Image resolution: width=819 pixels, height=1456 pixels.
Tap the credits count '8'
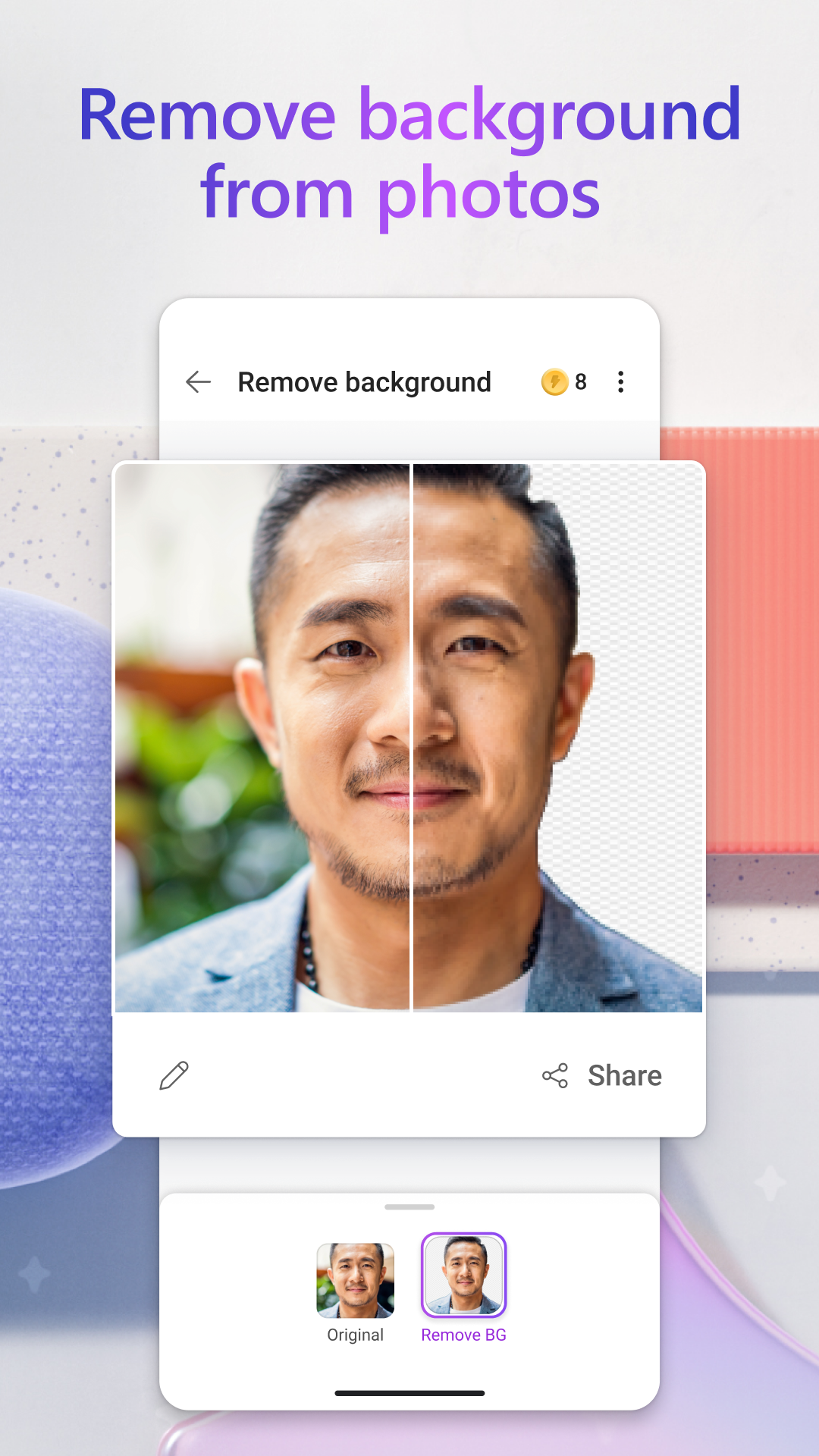581,381
